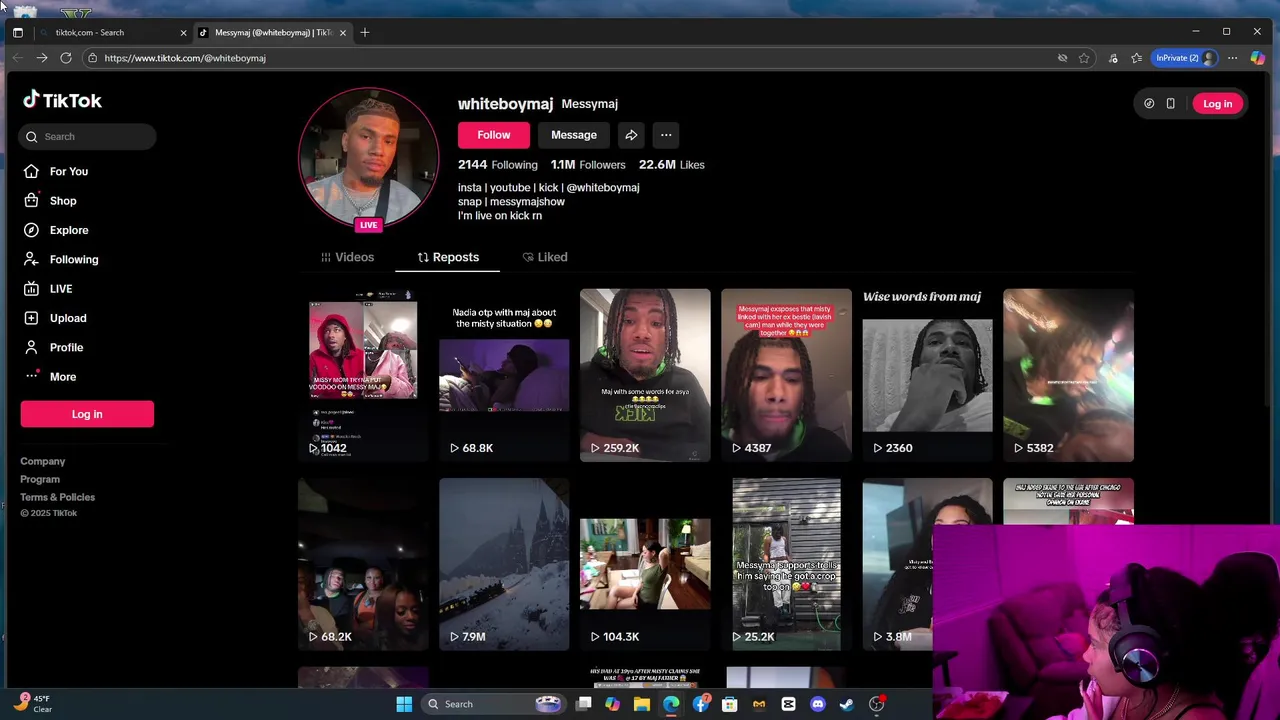Refresh the page with the reload icon
This screenshot has width=1280, height=720.
coord(66,58)
